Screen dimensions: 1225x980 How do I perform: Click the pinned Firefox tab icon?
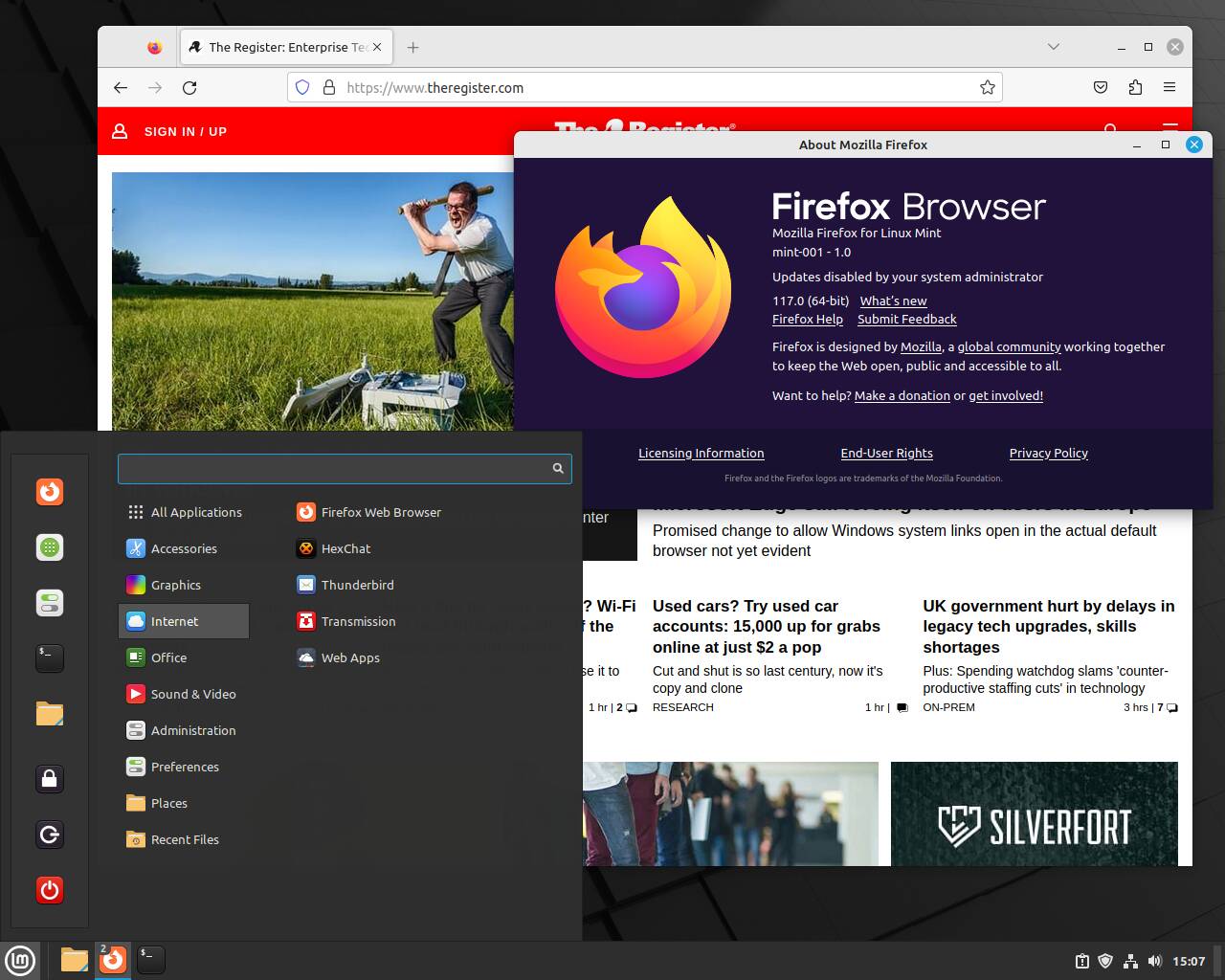click(x=155, y=47)
